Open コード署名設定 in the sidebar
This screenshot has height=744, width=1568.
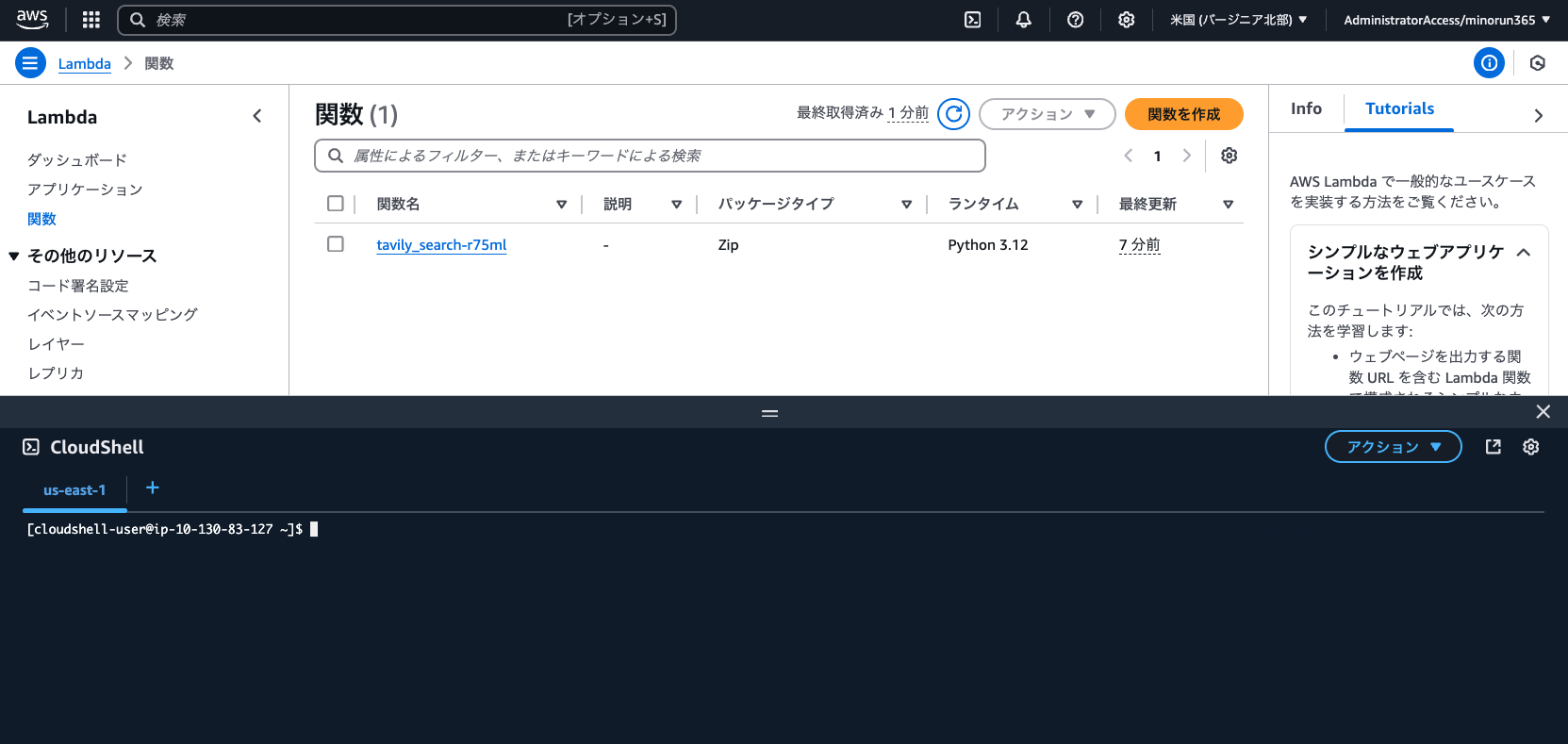78,286
